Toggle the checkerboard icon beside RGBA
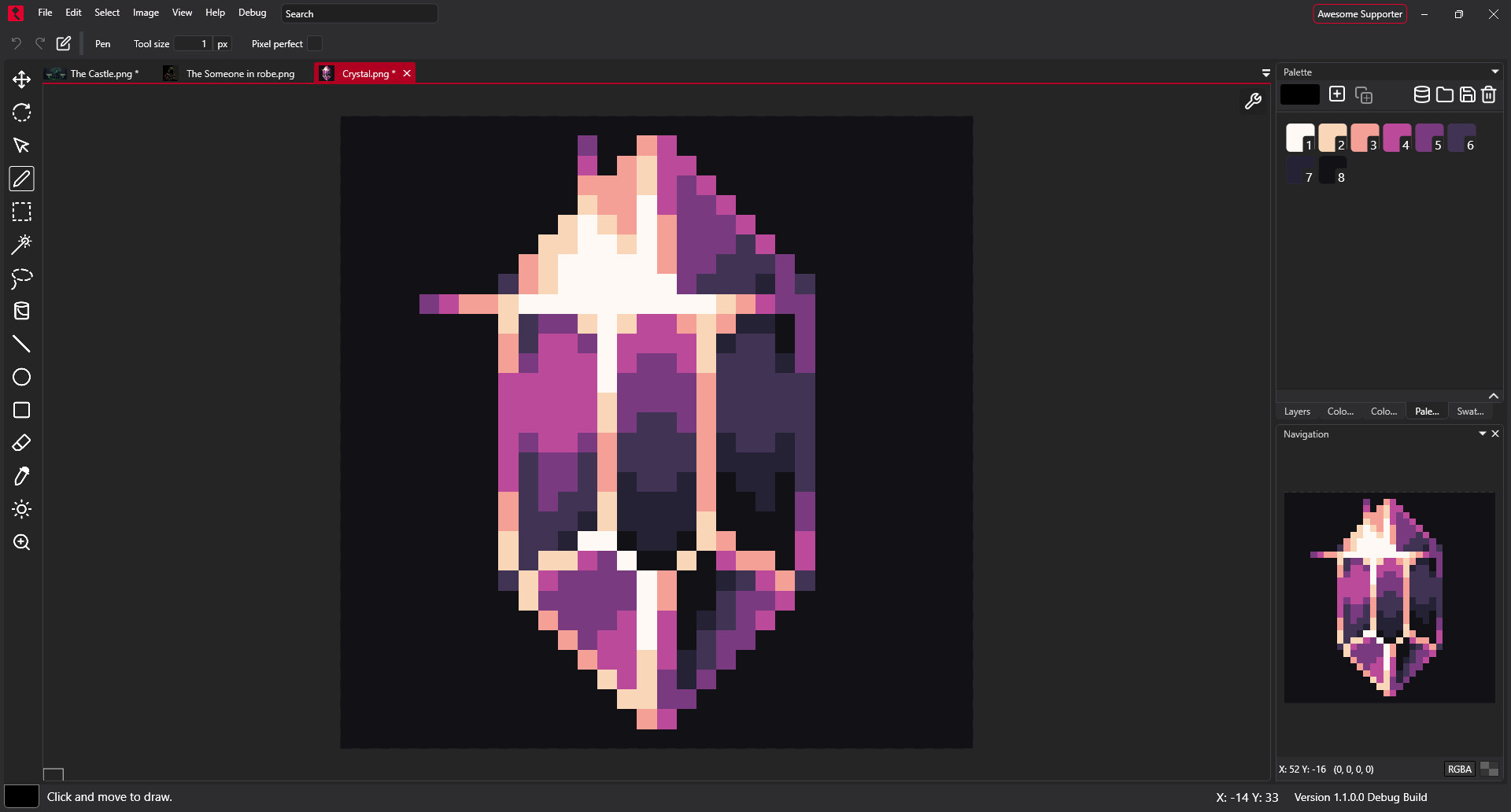Viewport: 1511px width, 812px height. click(1489, 770)
